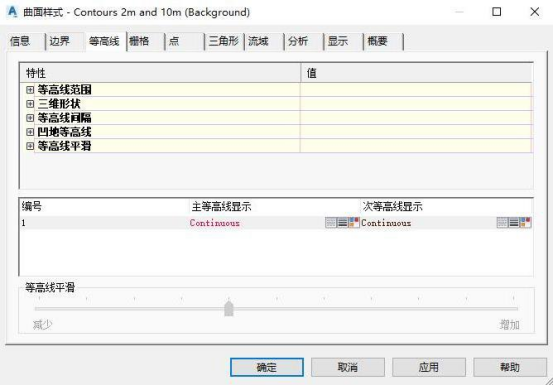
Task: Maximize the 曲面样式 dialog window
Action: [x=496, y=12]
